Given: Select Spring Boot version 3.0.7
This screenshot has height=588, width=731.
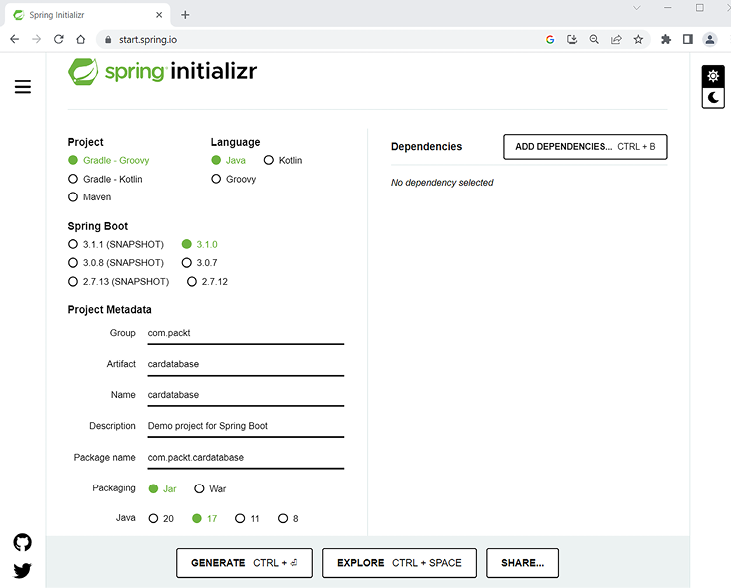Looking at the screenshot, I should (187, 262).
